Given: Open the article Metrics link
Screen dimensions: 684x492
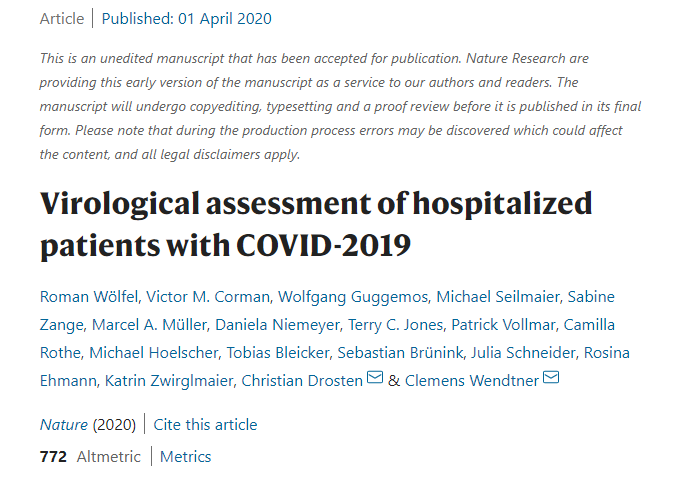Looking at the screenshot, I should tap(186, 456).
